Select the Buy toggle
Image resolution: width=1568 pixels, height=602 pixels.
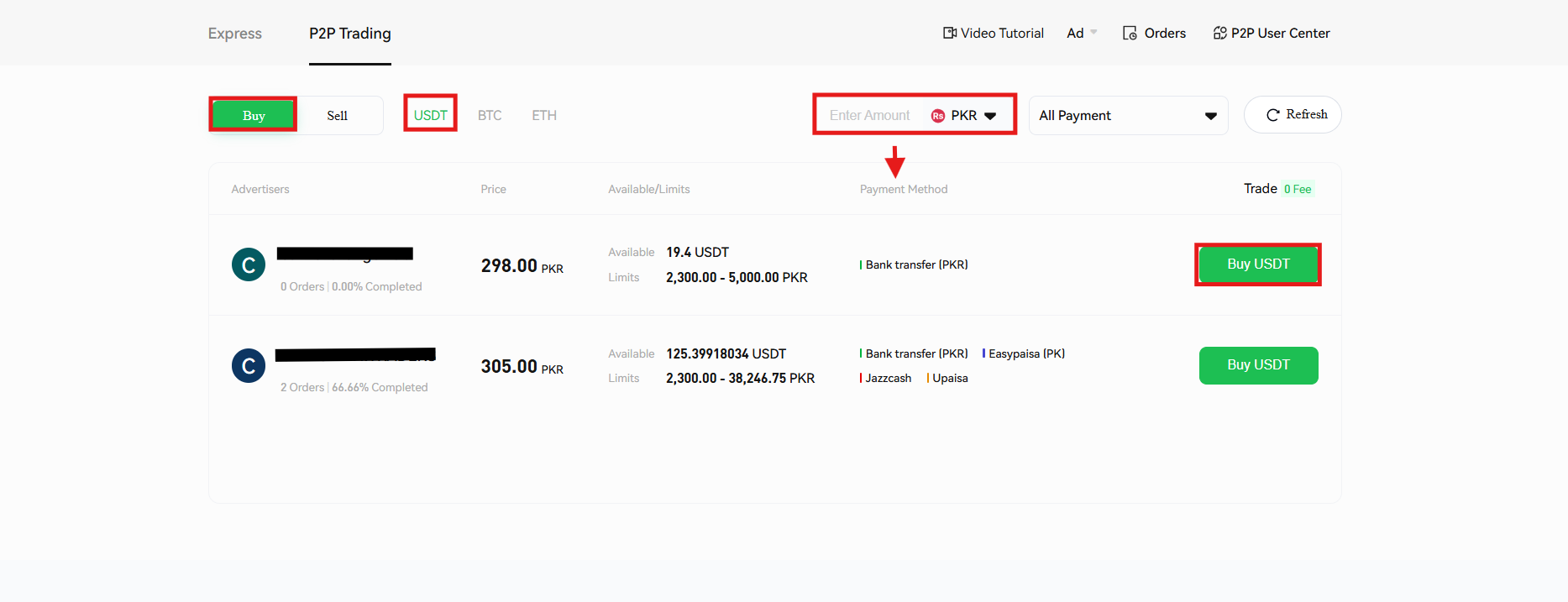253,115
